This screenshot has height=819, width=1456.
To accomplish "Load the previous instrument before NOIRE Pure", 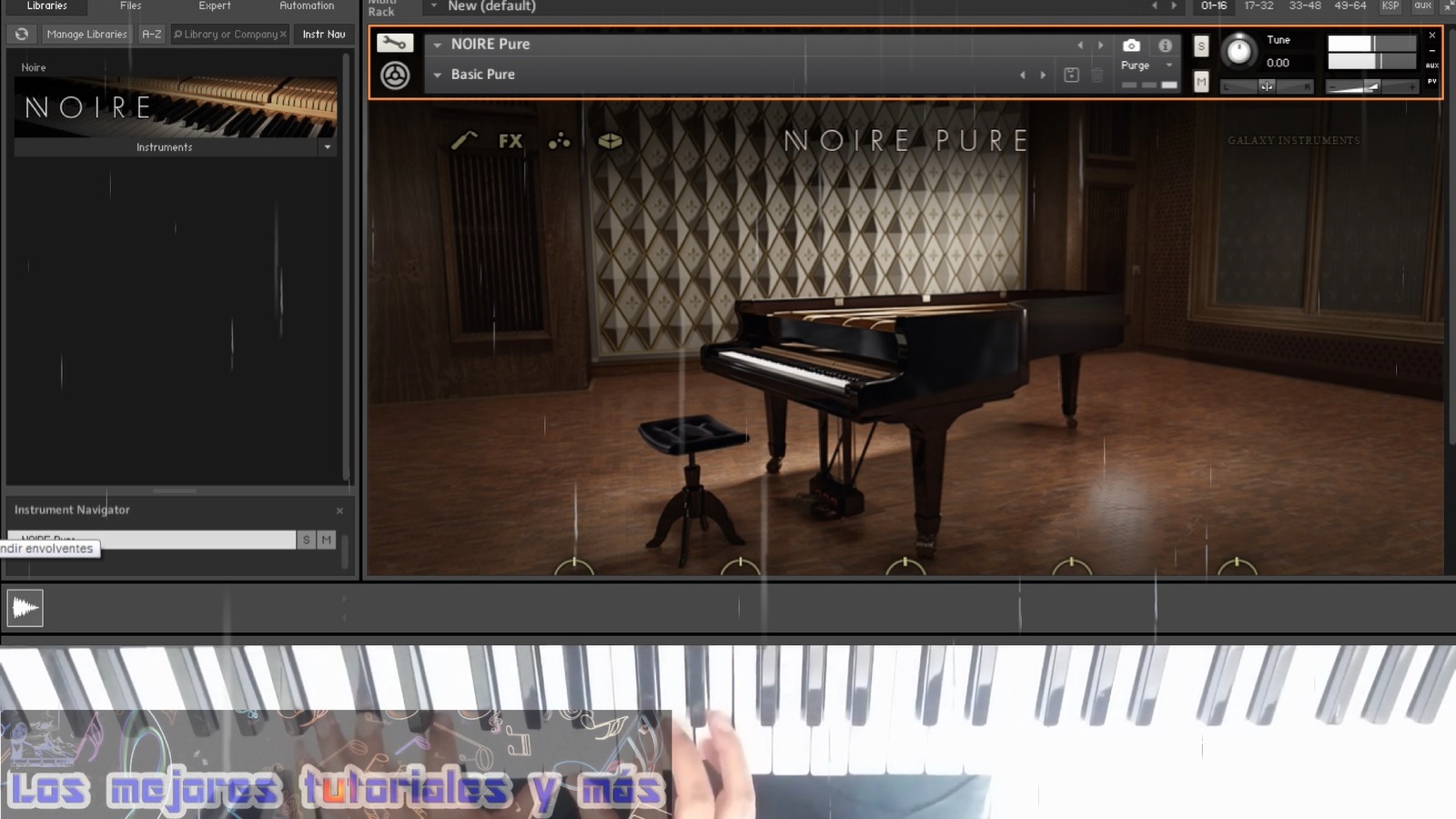I will 1080,45.
